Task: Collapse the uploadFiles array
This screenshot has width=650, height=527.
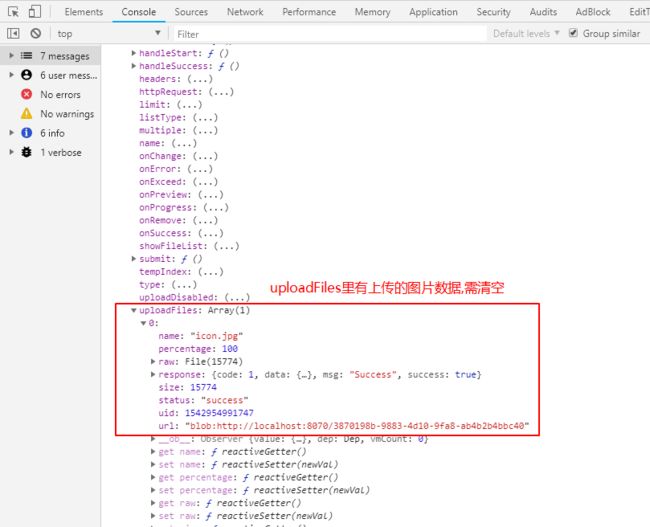Action: click(x=133, y=310)
